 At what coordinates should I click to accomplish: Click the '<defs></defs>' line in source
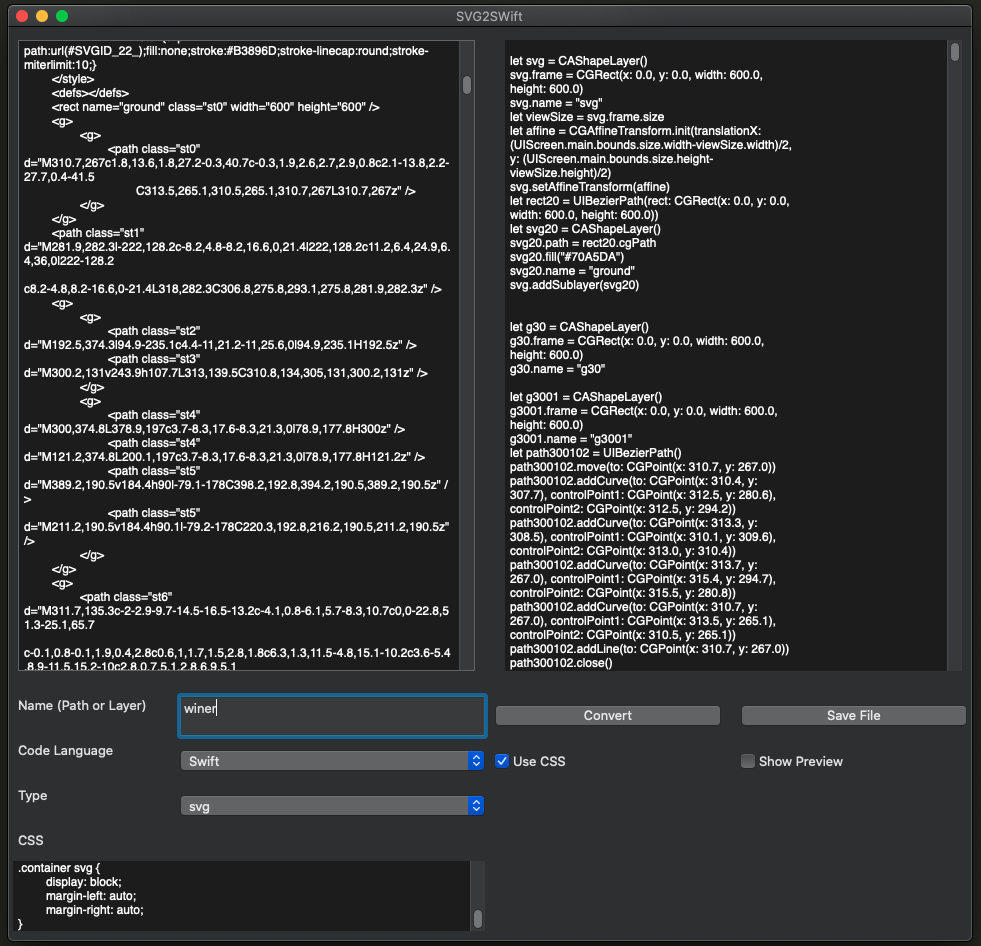point(90,93)
